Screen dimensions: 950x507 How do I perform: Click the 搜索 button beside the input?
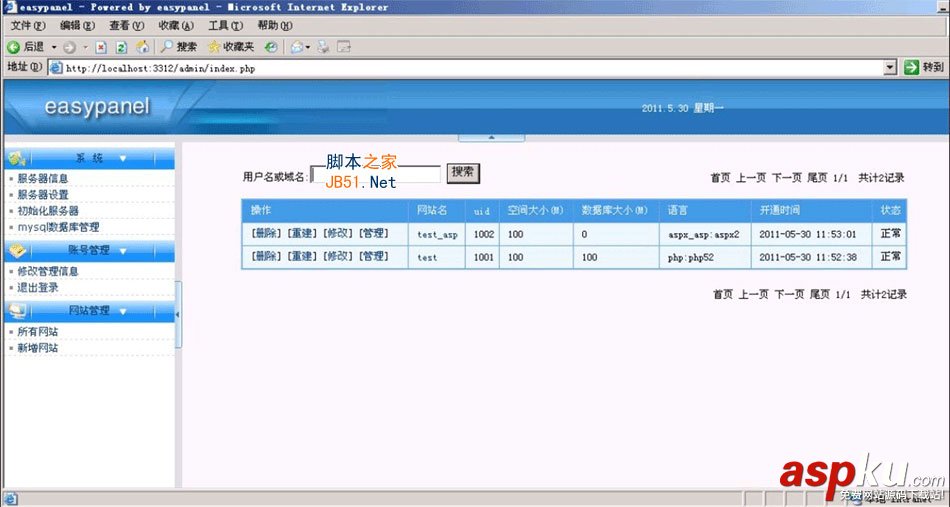coord(463,173)
